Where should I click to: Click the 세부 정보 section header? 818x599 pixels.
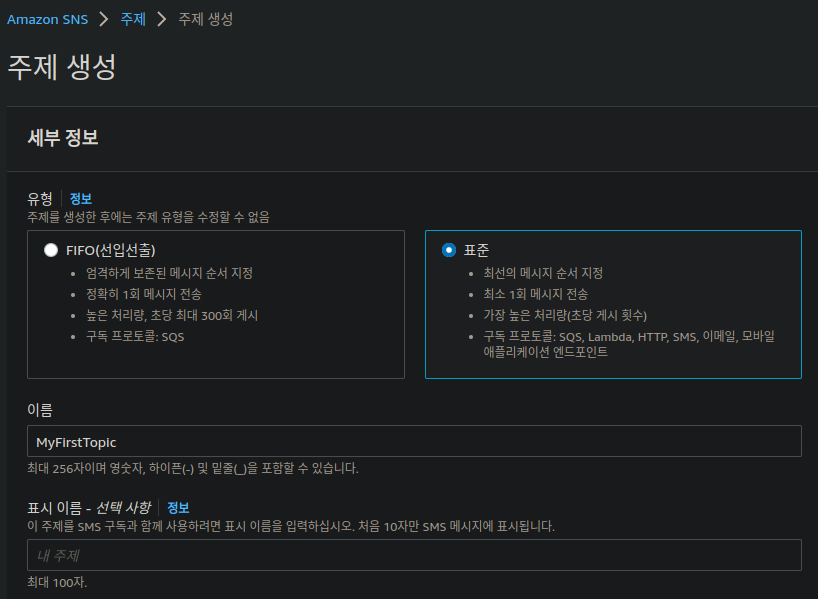(x=63, y=138)
